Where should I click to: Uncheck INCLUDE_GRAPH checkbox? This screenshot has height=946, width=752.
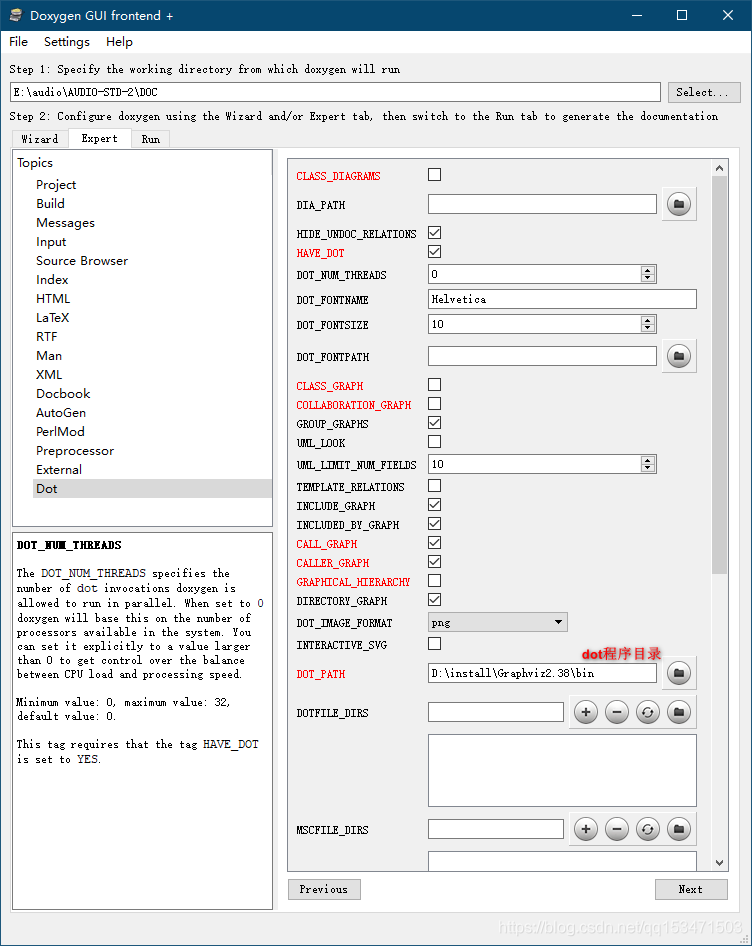435,504
